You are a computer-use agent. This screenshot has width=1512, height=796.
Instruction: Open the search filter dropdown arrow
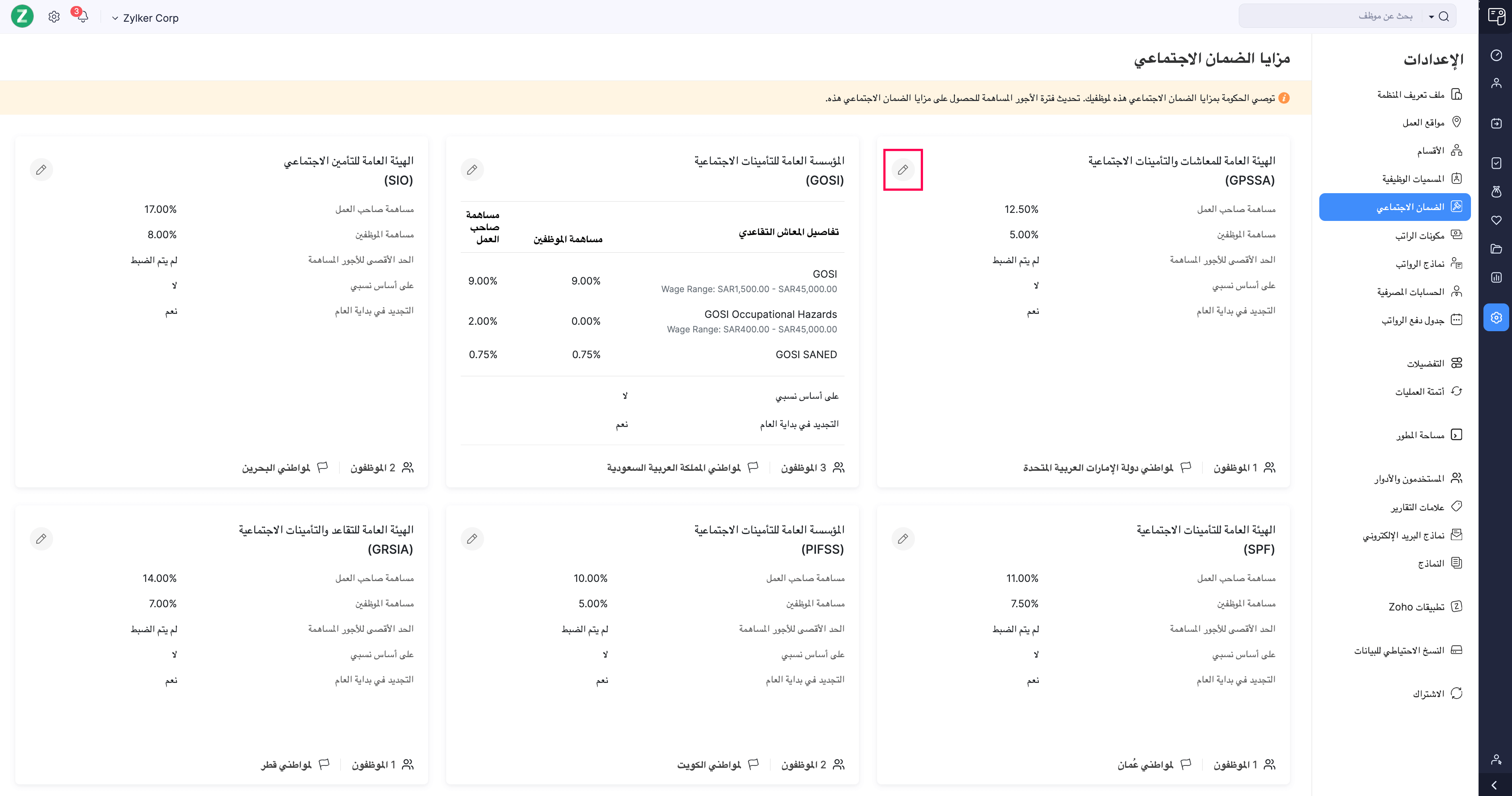(1431, 17)
